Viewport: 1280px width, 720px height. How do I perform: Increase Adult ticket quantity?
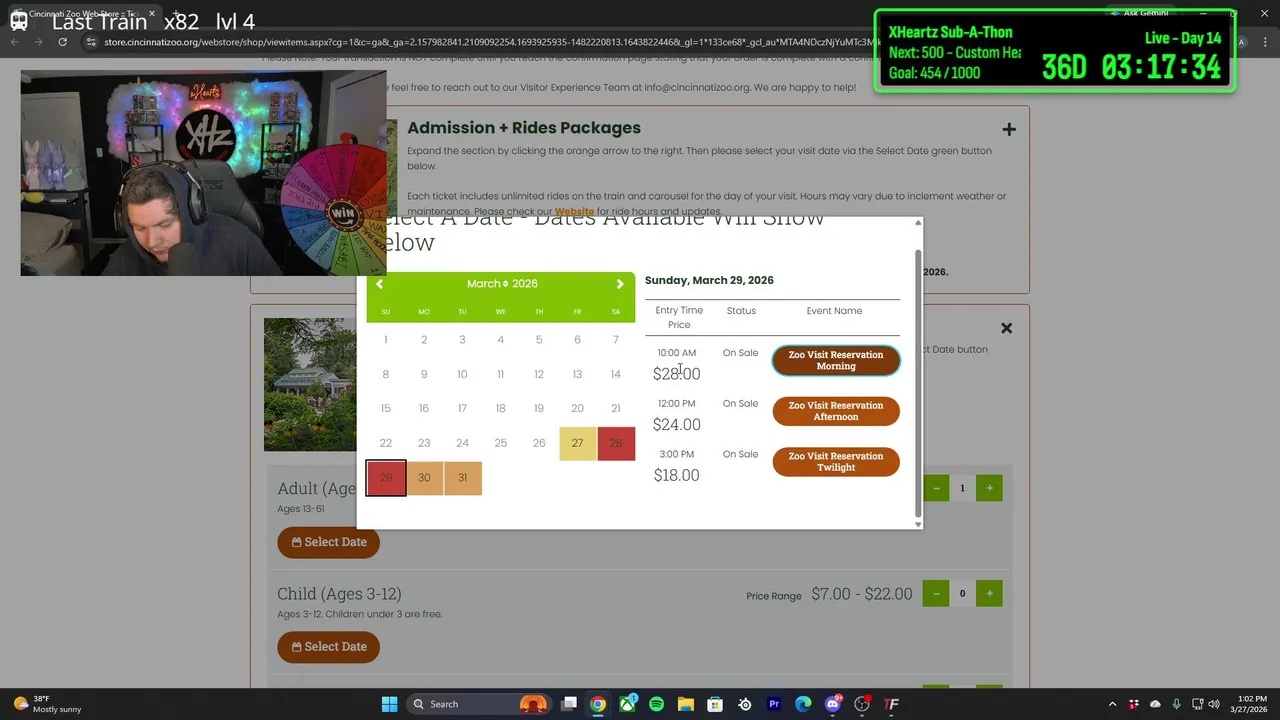coord(989,488)
